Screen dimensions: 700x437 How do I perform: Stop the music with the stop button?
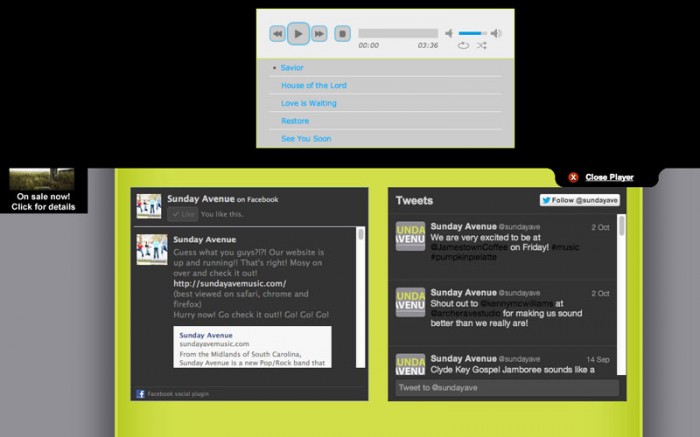(x=342, y=33)
